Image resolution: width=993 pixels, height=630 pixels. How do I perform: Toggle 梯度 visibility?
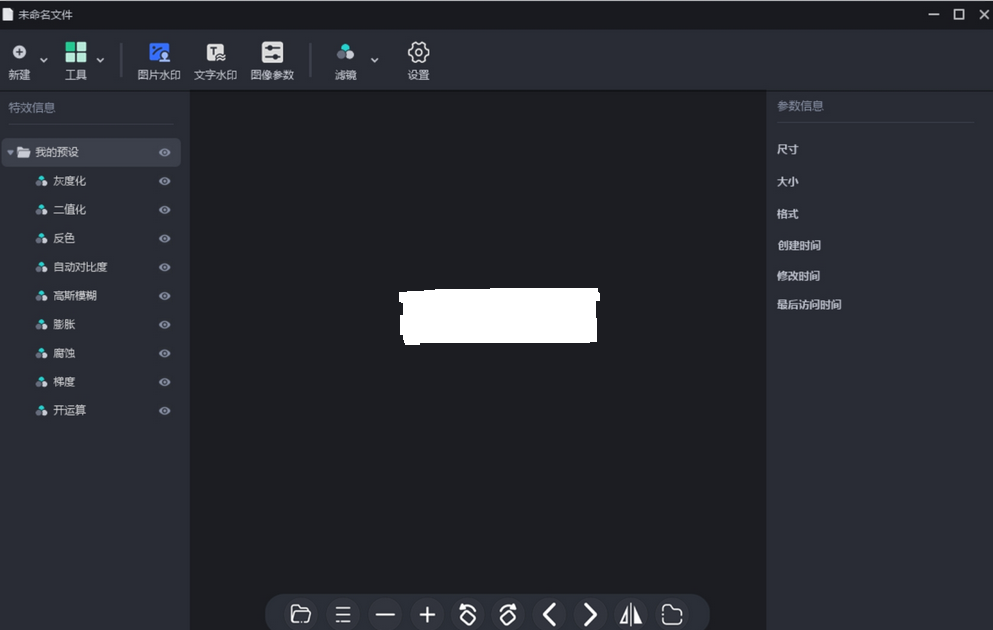pyautogui.click(x=165, y=382)
